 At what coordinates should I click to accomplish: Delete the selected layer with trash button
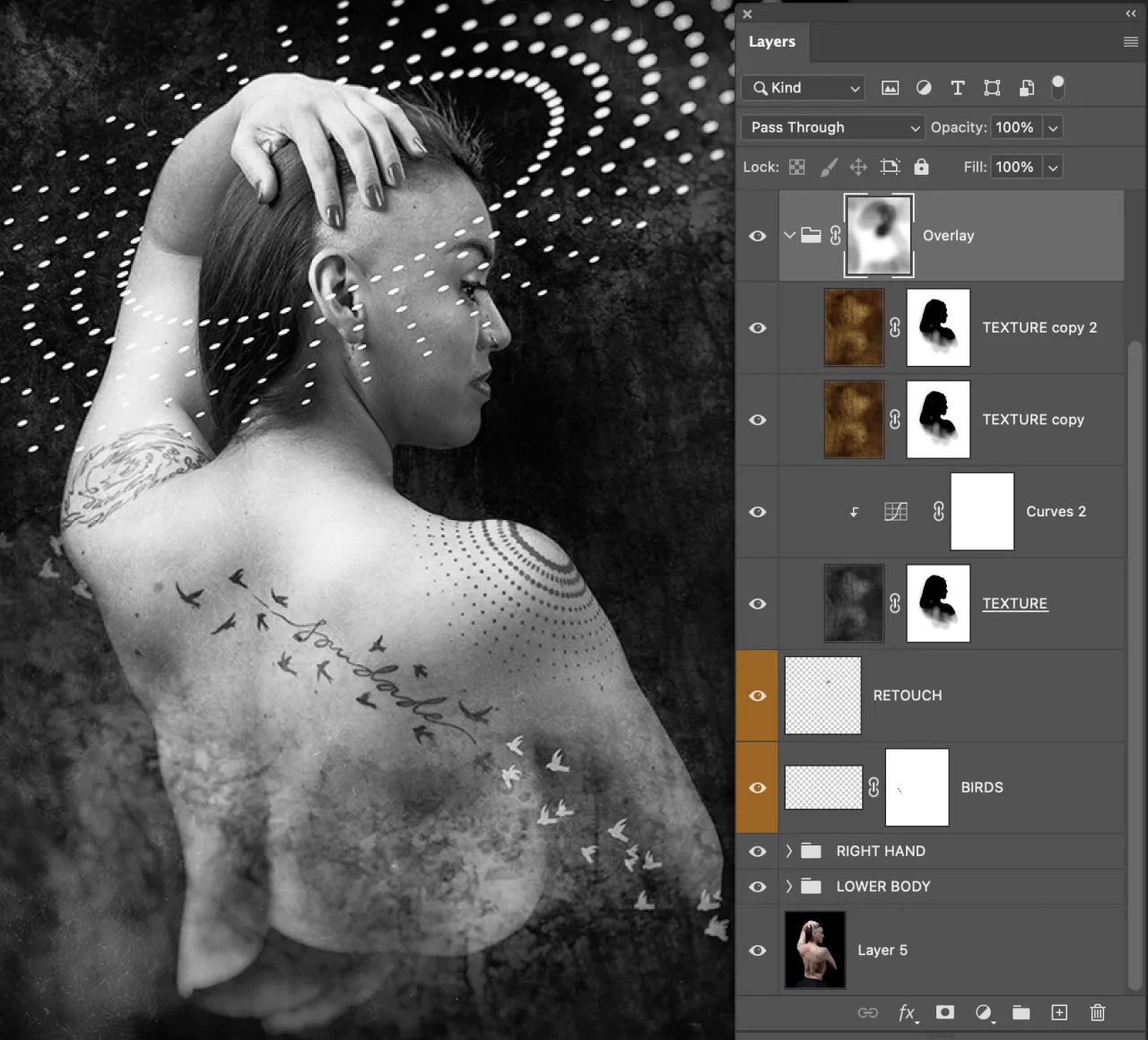click(x=1097, y=1013)
